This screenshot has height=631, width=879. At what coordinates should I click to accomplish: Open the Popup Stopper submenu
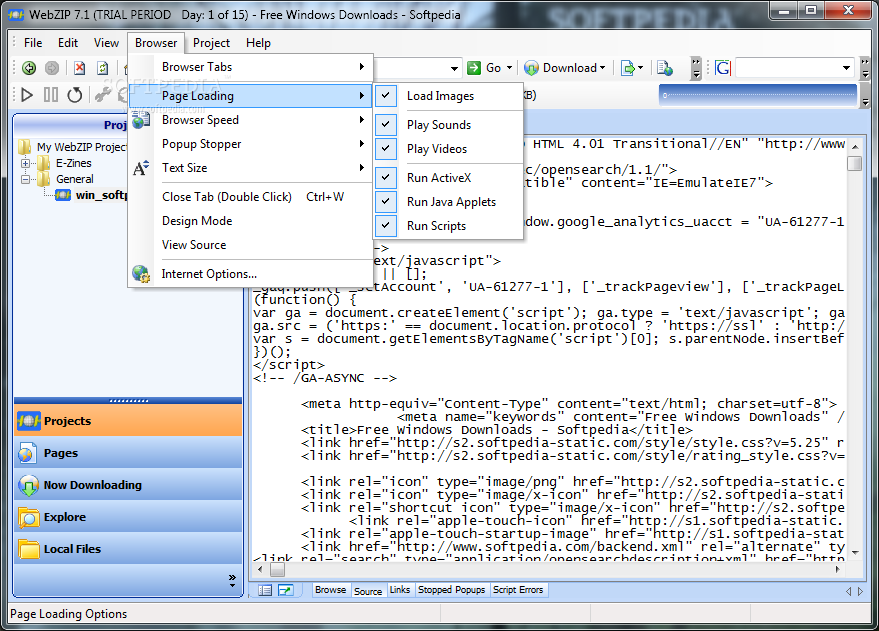click(251, 144)
